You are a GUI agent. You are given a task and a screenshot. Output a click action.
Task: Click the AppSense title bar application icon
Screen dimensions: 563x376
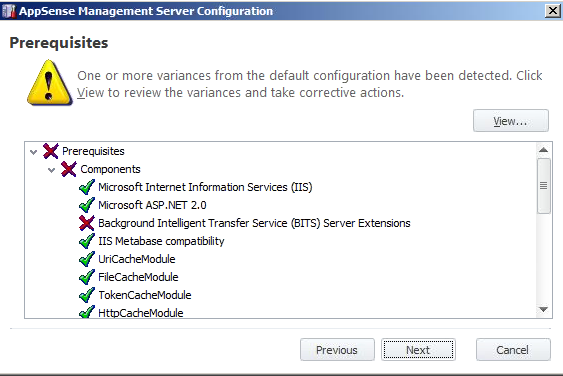click(x=9, y=11)
